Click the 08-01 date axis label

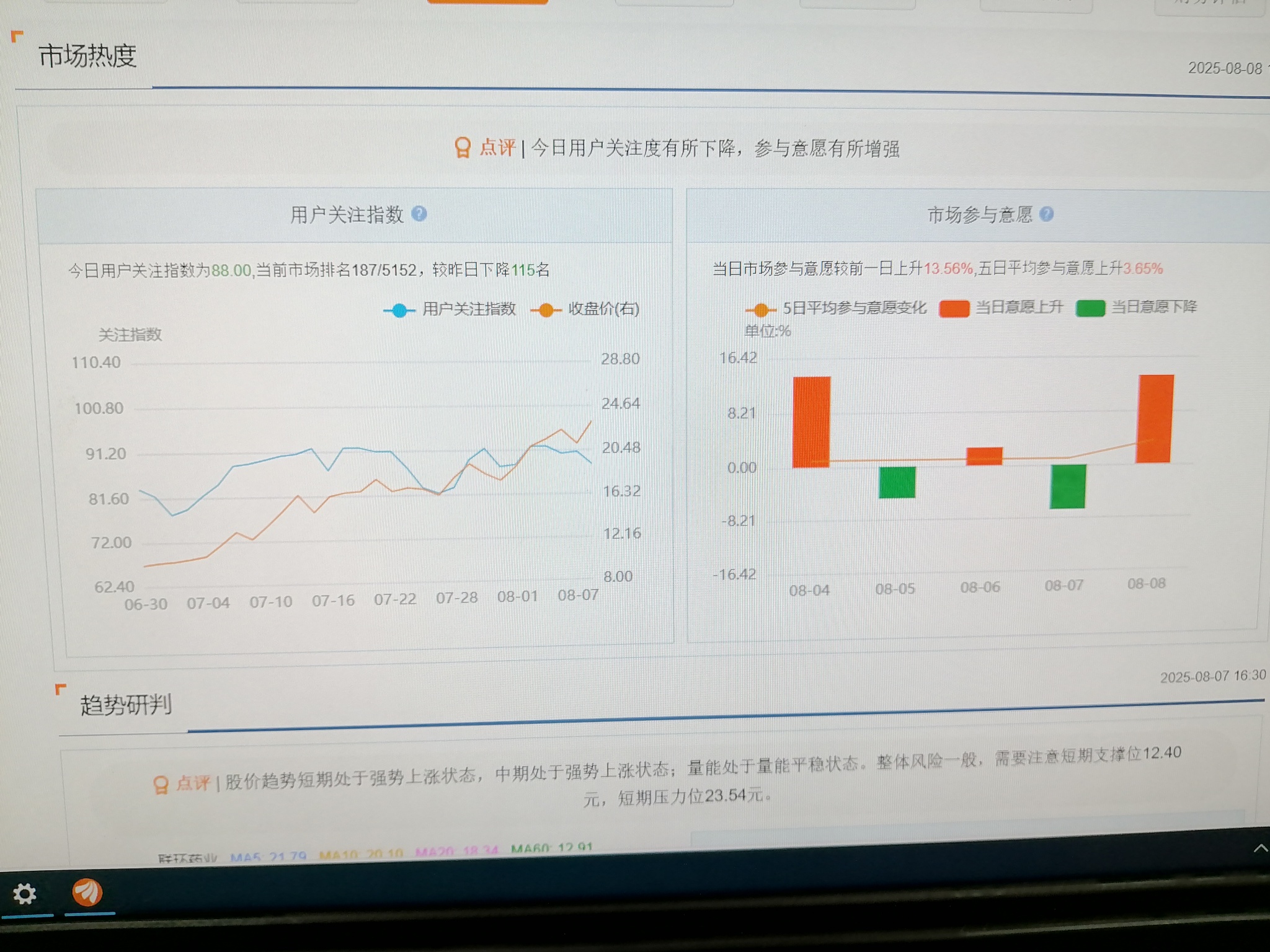coord(517,597)
